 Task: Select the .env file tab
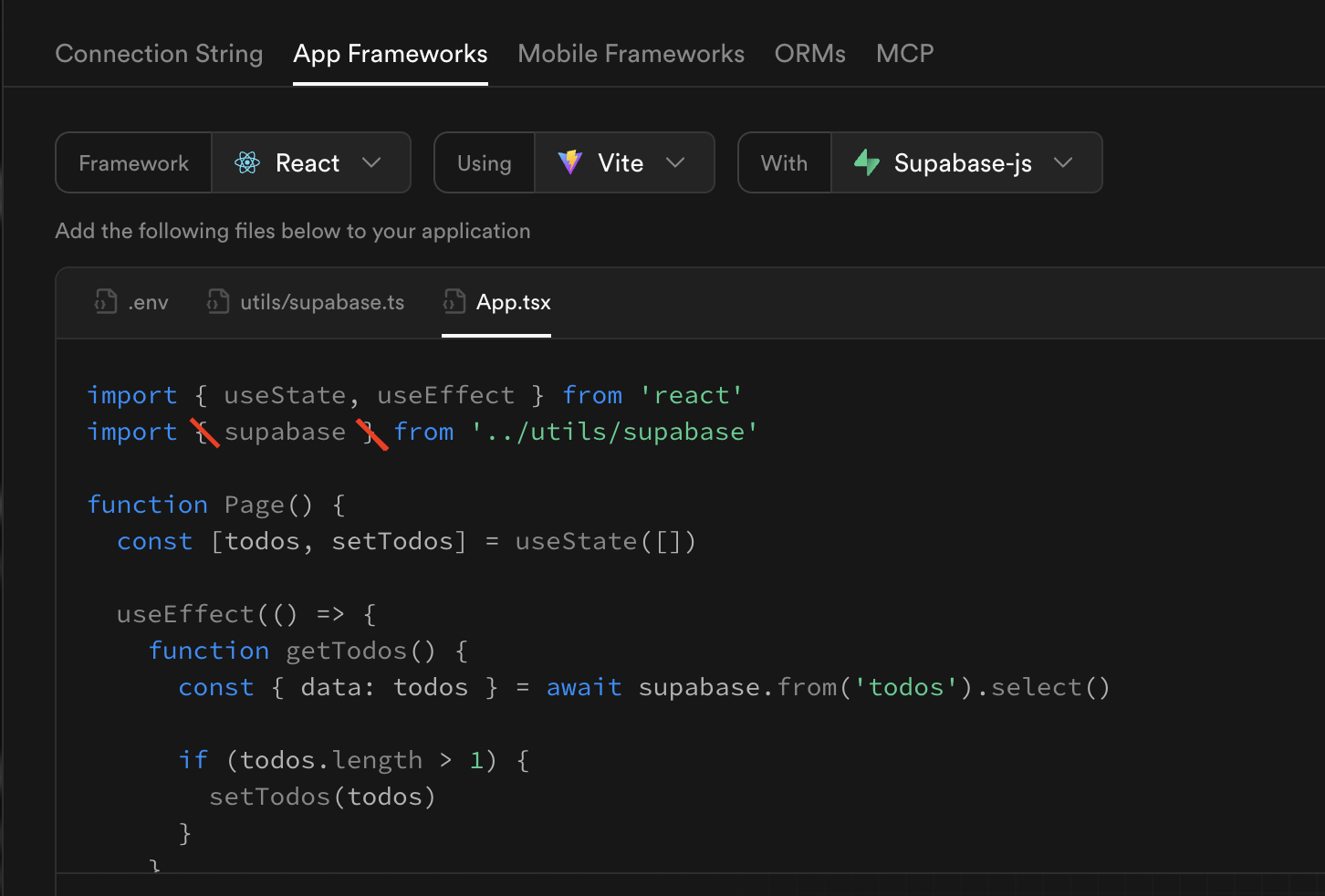click(x=146, y=301)
